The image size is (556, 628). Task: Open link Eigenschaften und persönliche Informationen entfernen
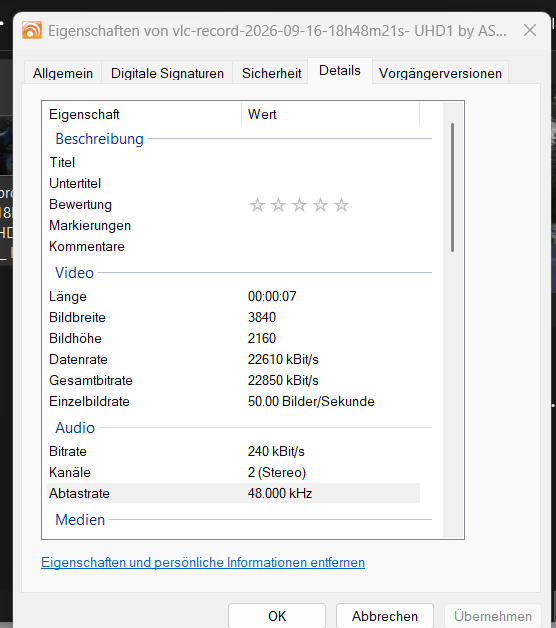203,562
